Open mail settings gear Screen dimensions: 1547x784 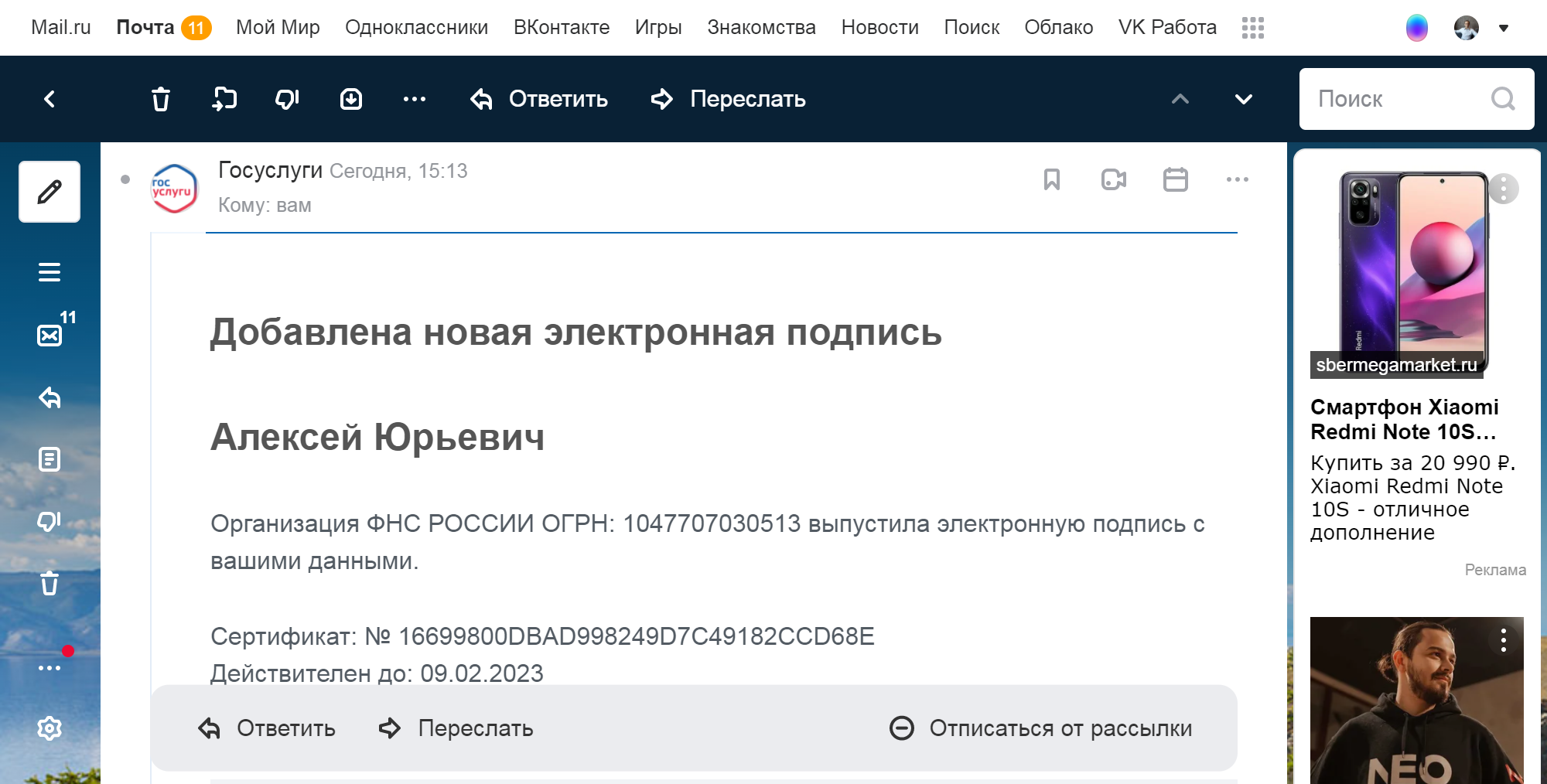pos(50,728)
